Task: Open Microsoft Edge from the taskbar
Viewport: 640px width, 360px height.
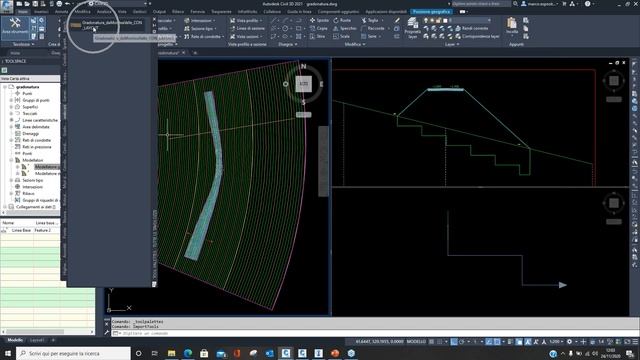Action: coord(188,353)
